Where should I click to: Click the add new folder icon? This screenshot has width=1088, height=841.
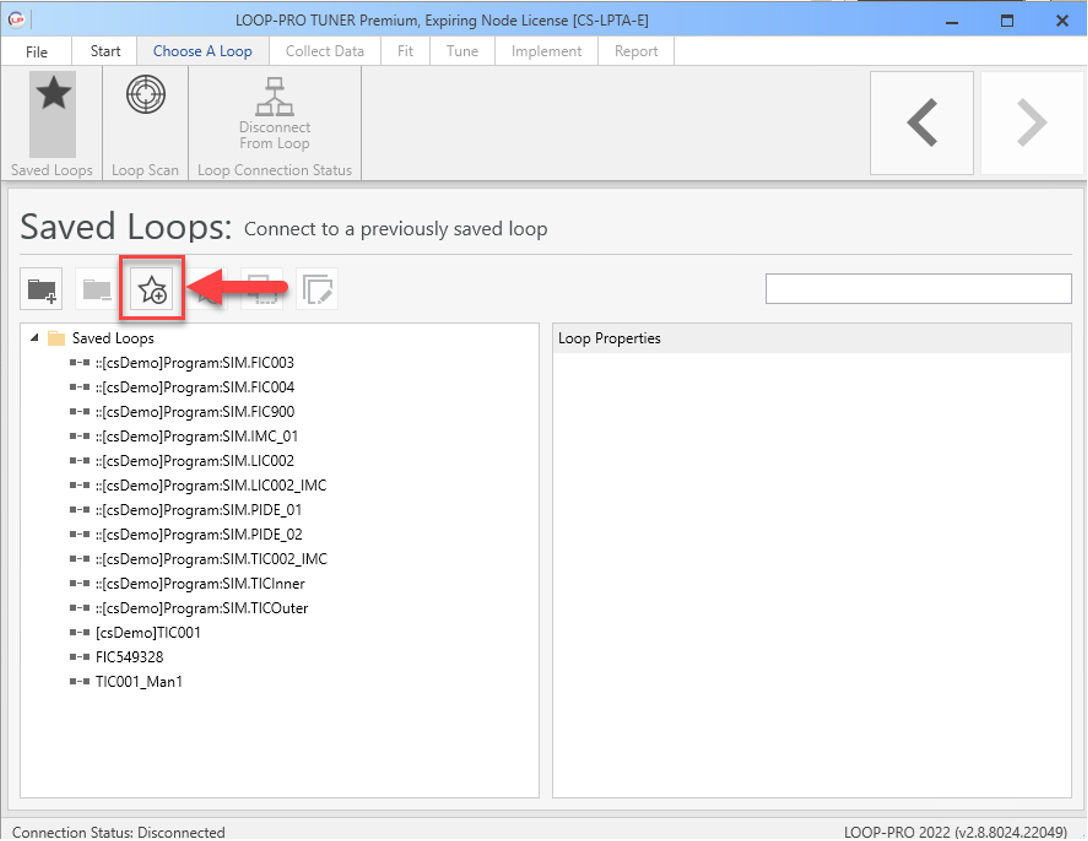[x=42, y=289]
